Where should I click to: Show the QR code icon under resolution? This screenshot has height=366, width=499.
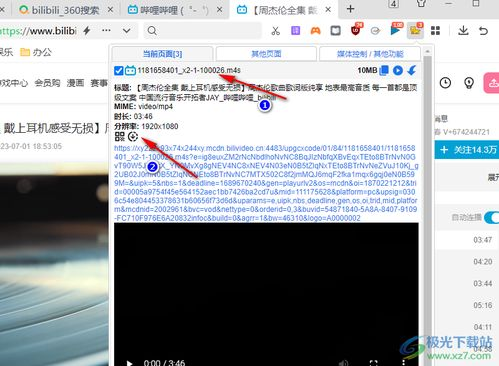click(119, 136)
